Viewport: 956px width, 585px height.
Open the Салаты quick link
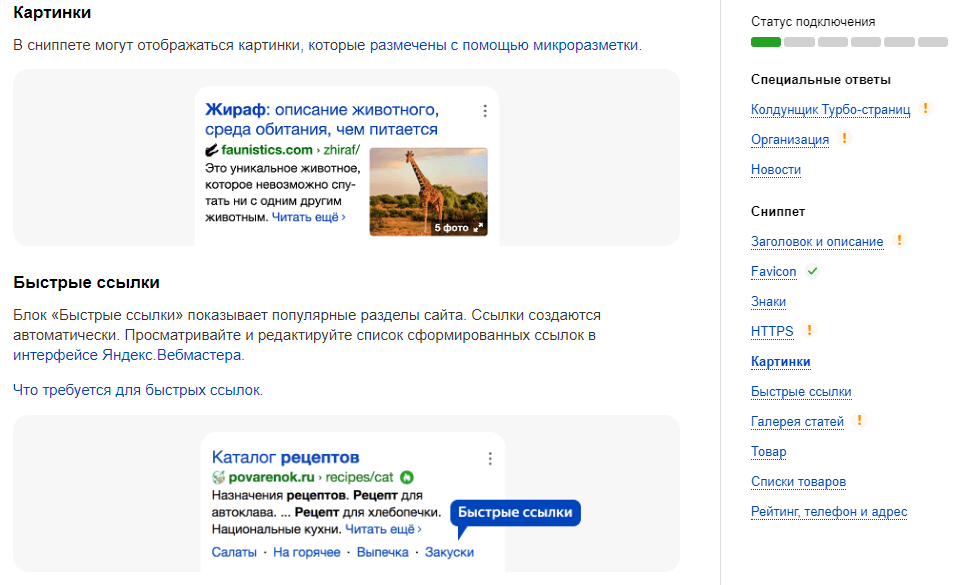click(x=234, y=552)
